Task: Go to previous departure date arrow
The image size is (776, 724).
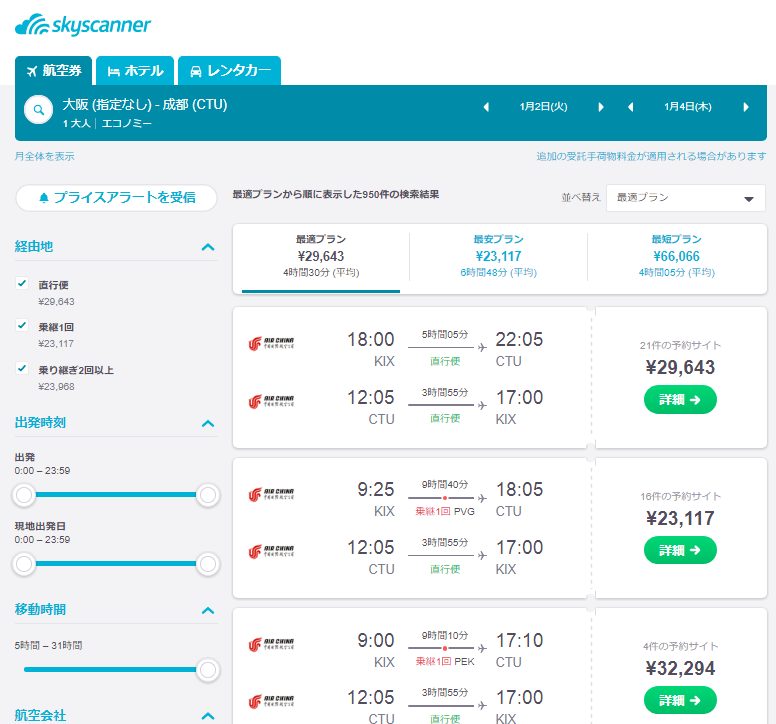Action: [486, 107]
